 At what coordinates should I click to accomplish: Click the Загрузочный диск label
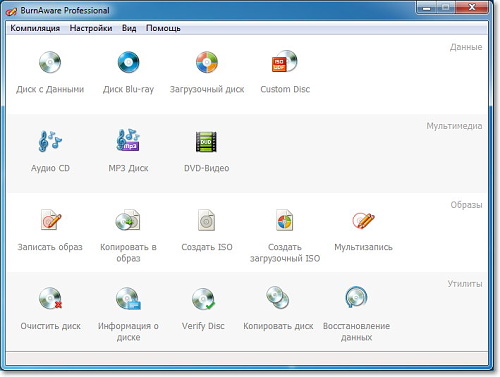pyautogui.click(x=207, y=89)
